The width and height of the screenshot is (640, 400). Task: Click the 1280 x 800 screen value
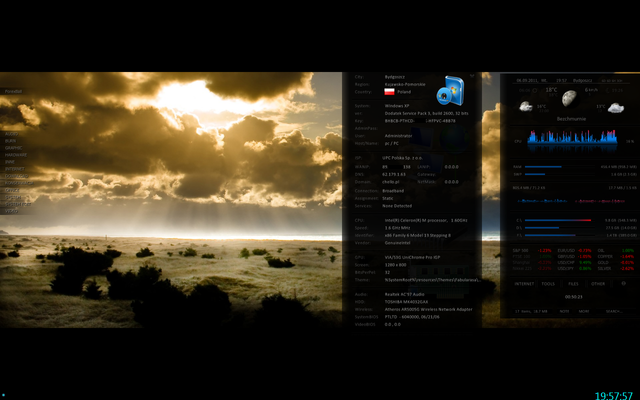point(395,265)
